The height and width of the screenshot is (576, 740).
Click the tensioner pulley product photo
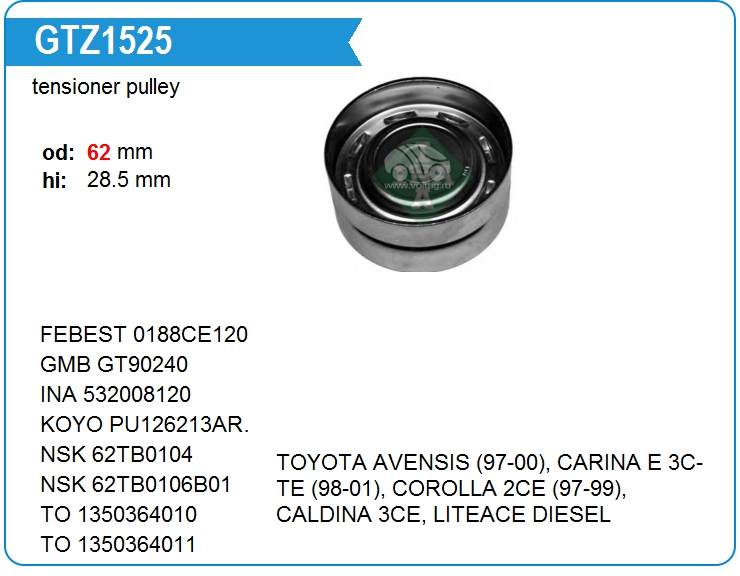[418, 175]
